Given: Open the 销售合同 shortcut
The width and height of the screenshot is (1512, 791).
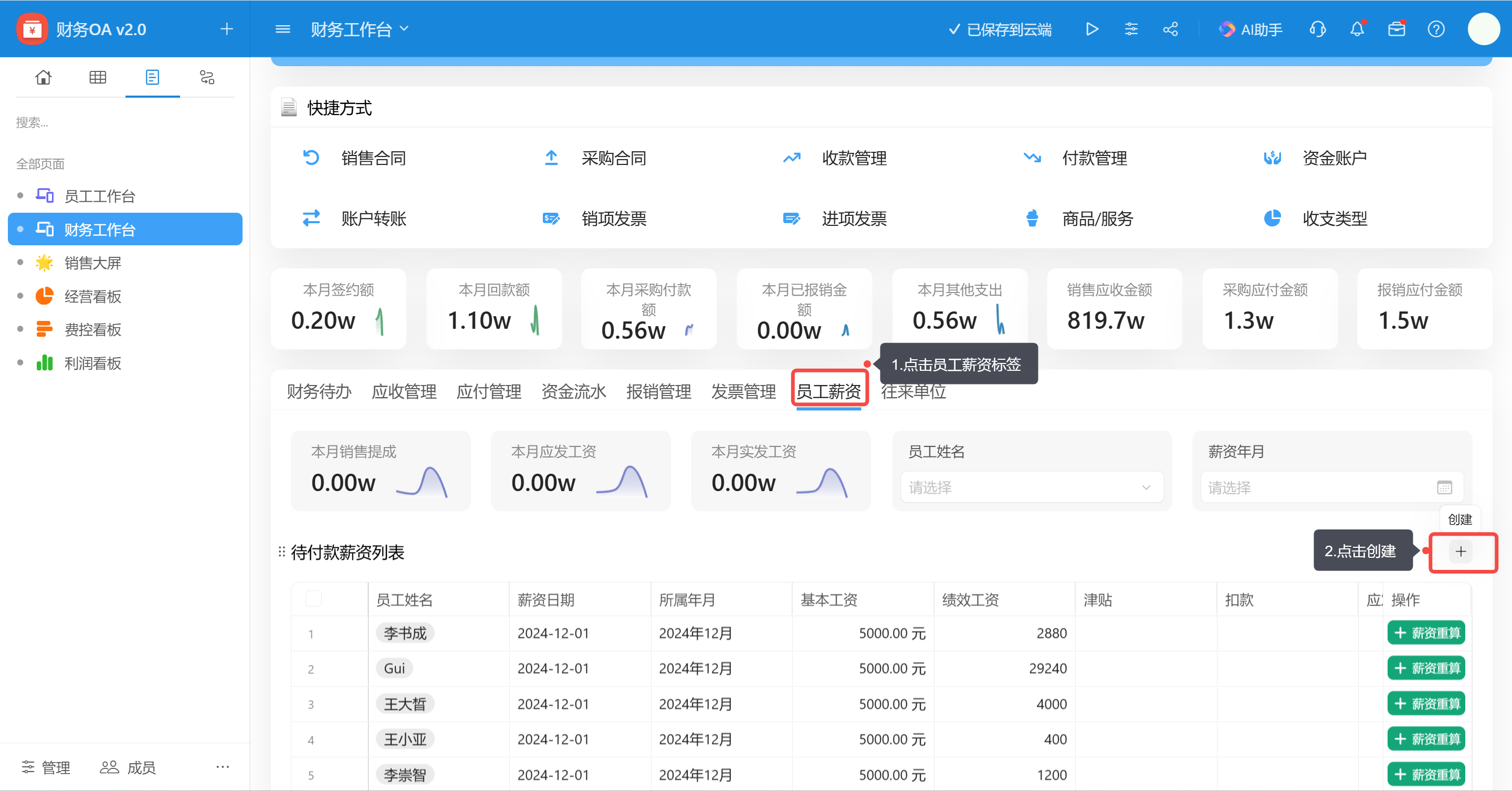Looking at the screenshot, I should coord(354,158).
